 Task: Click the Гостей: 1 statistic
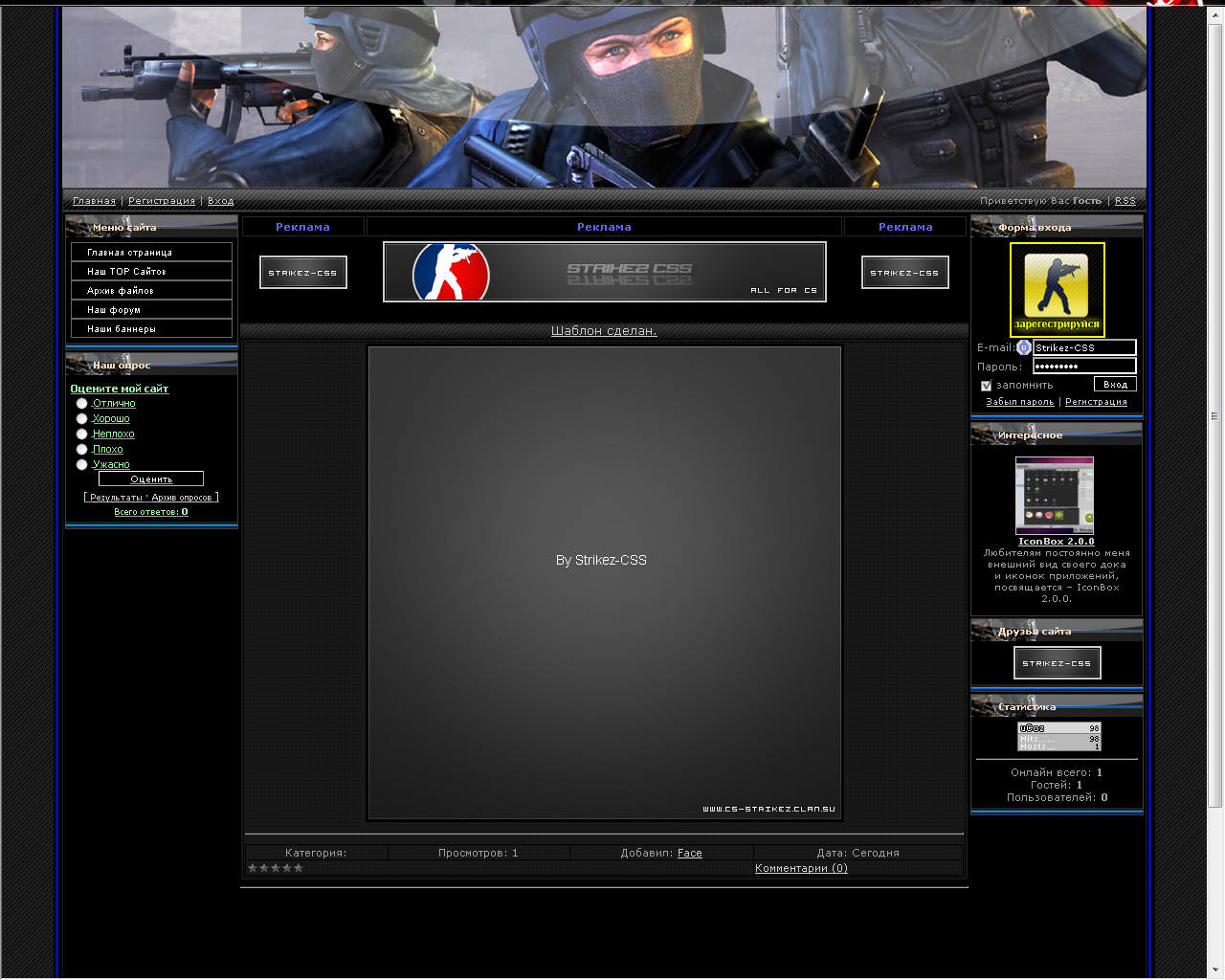click(1057, 785)
